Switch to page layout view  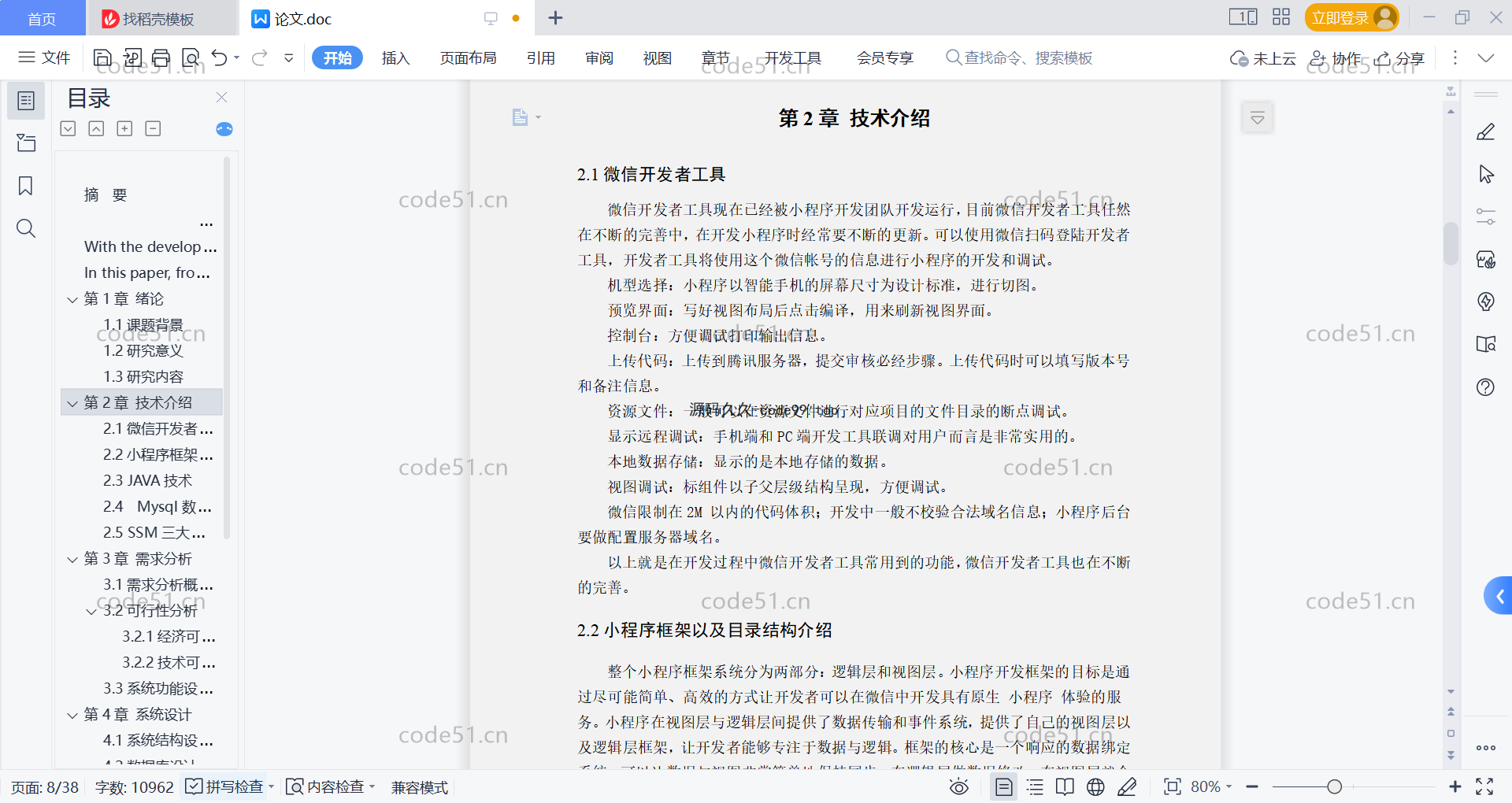(x=1004, y=787)
